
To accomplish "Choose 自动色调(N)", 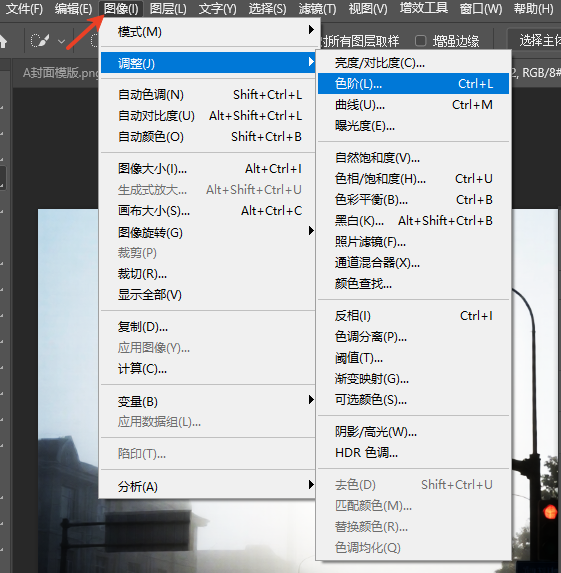I will coord(208,95).
